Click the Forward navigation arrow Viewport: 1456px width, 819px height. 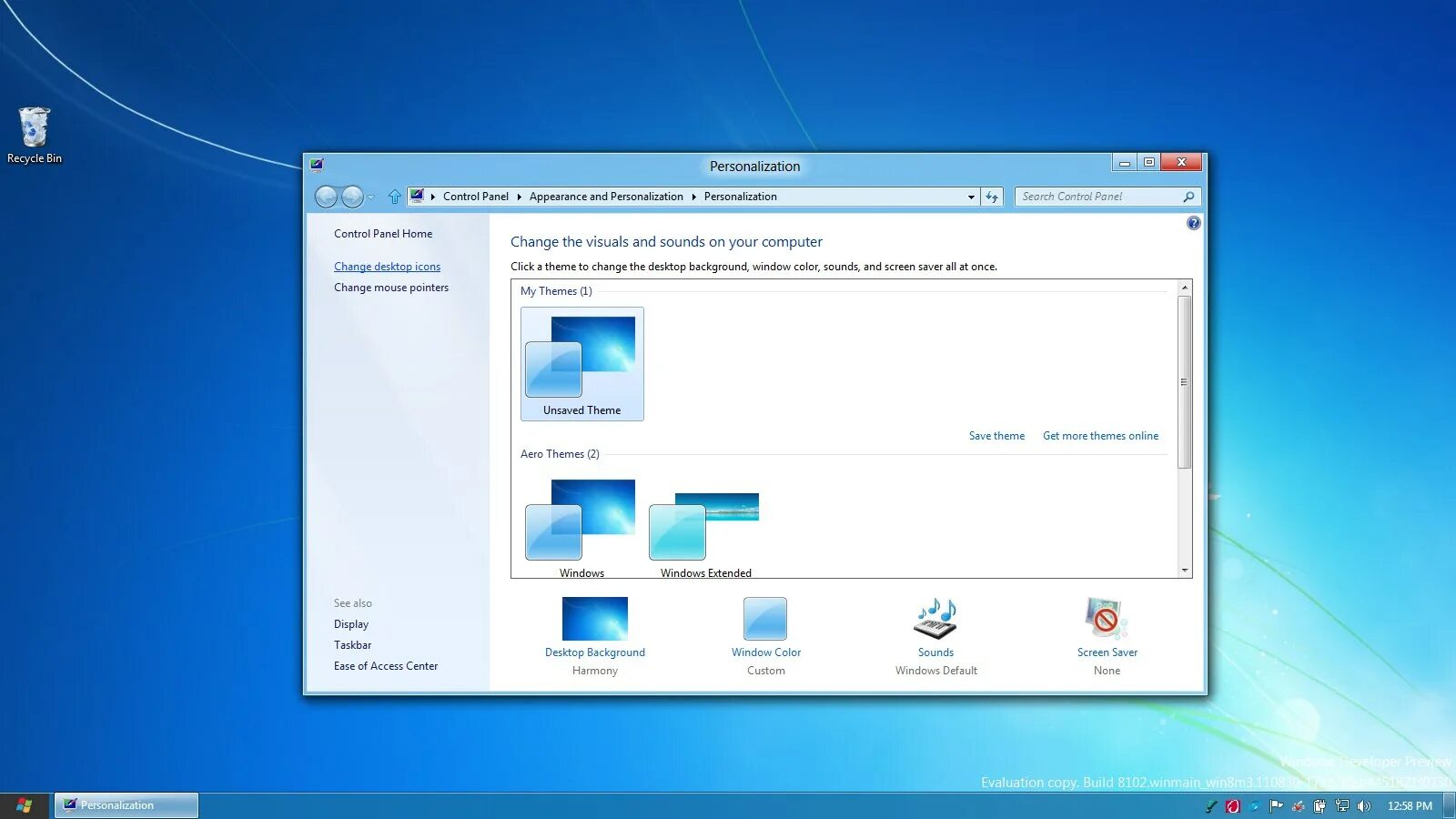pyautogui.click(x=352, y=197)
